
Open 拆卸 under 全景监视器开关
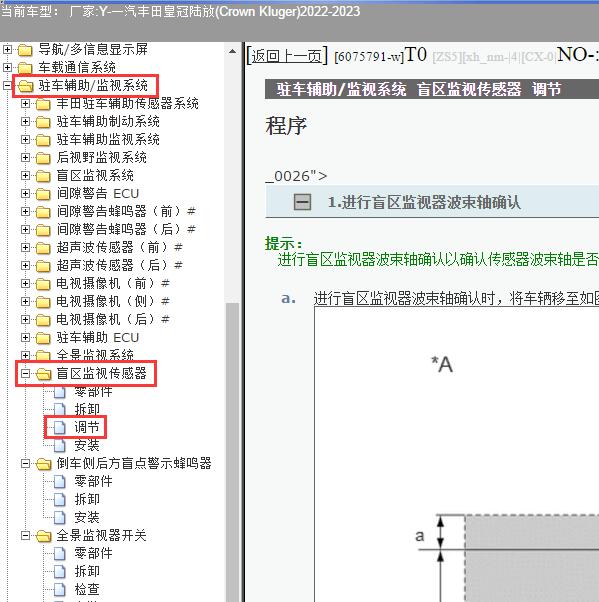coord(87,571)
